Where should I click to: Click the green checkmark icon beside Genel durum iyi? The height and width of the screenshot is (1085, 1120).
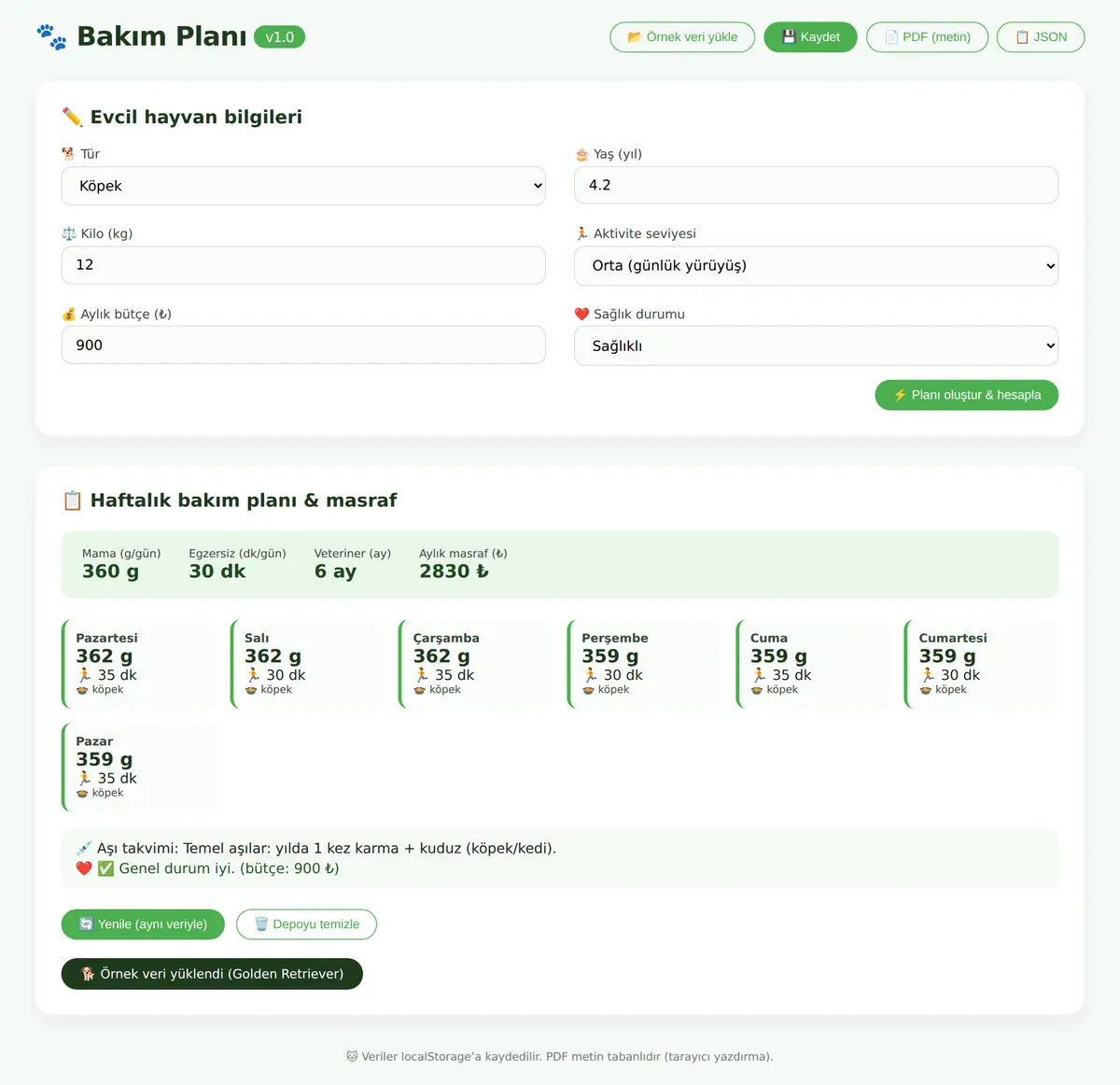(105, 868)
